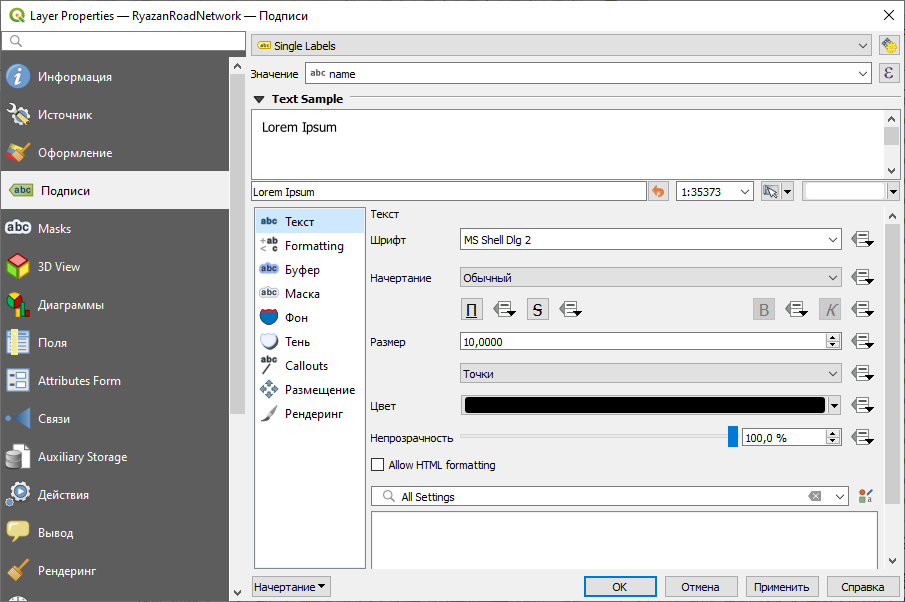The width and height of the screenshot is (905, 602).
Task: Open 3D View section in sidebar
Action: pos(59,267)
